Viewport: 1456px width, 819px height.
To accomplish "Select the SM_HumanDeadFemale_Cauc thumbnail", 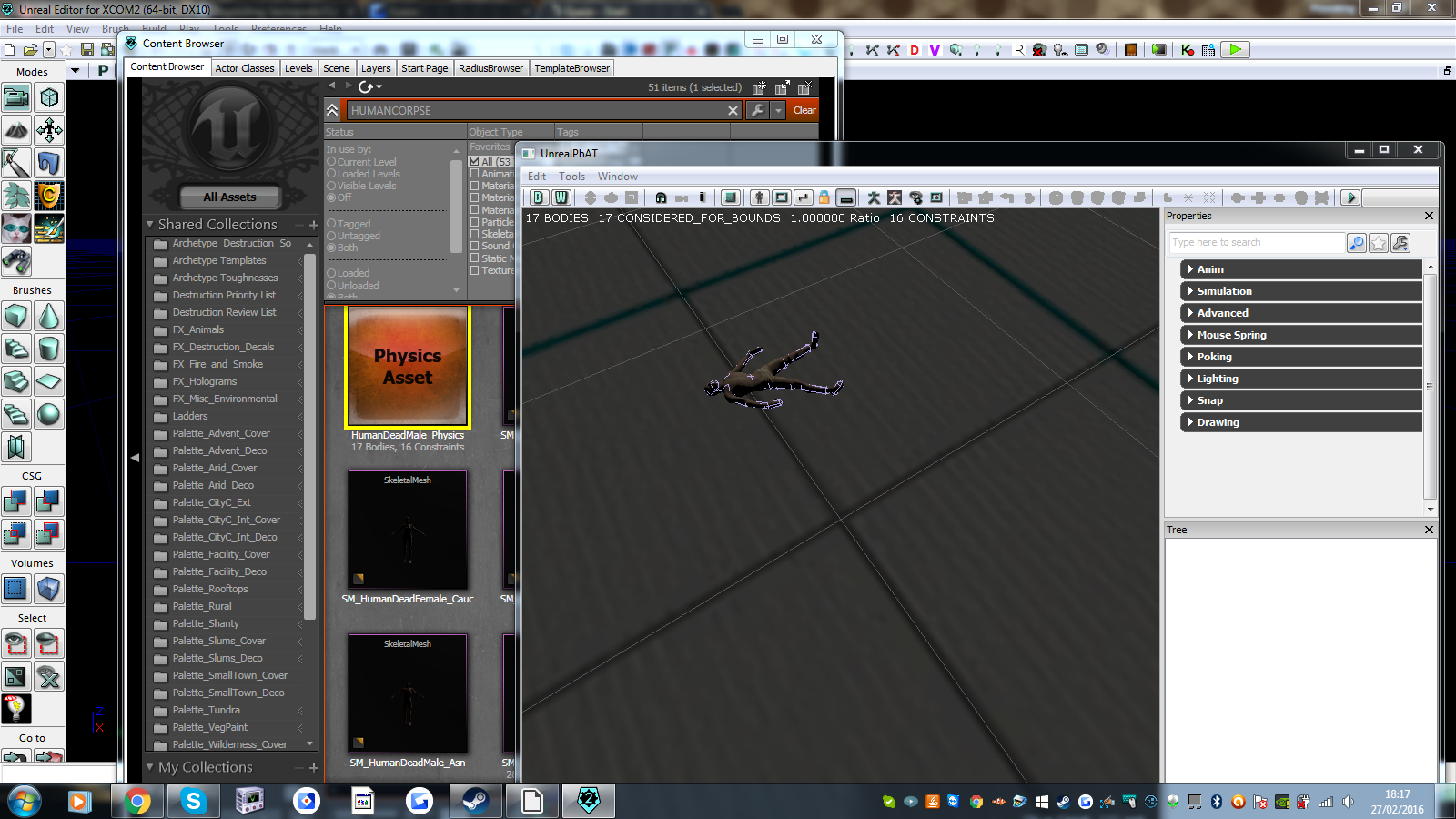I will 408,530.
